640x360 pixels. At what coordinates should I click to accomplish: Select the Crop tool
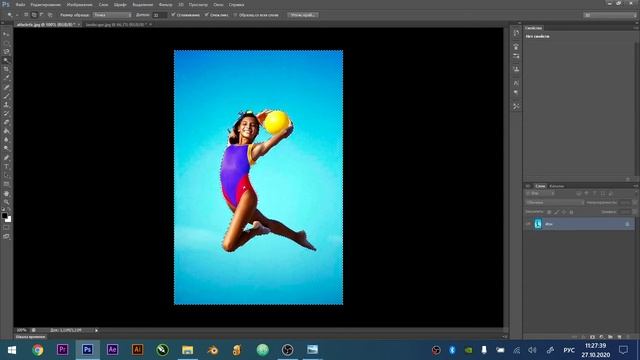[6, 69]
